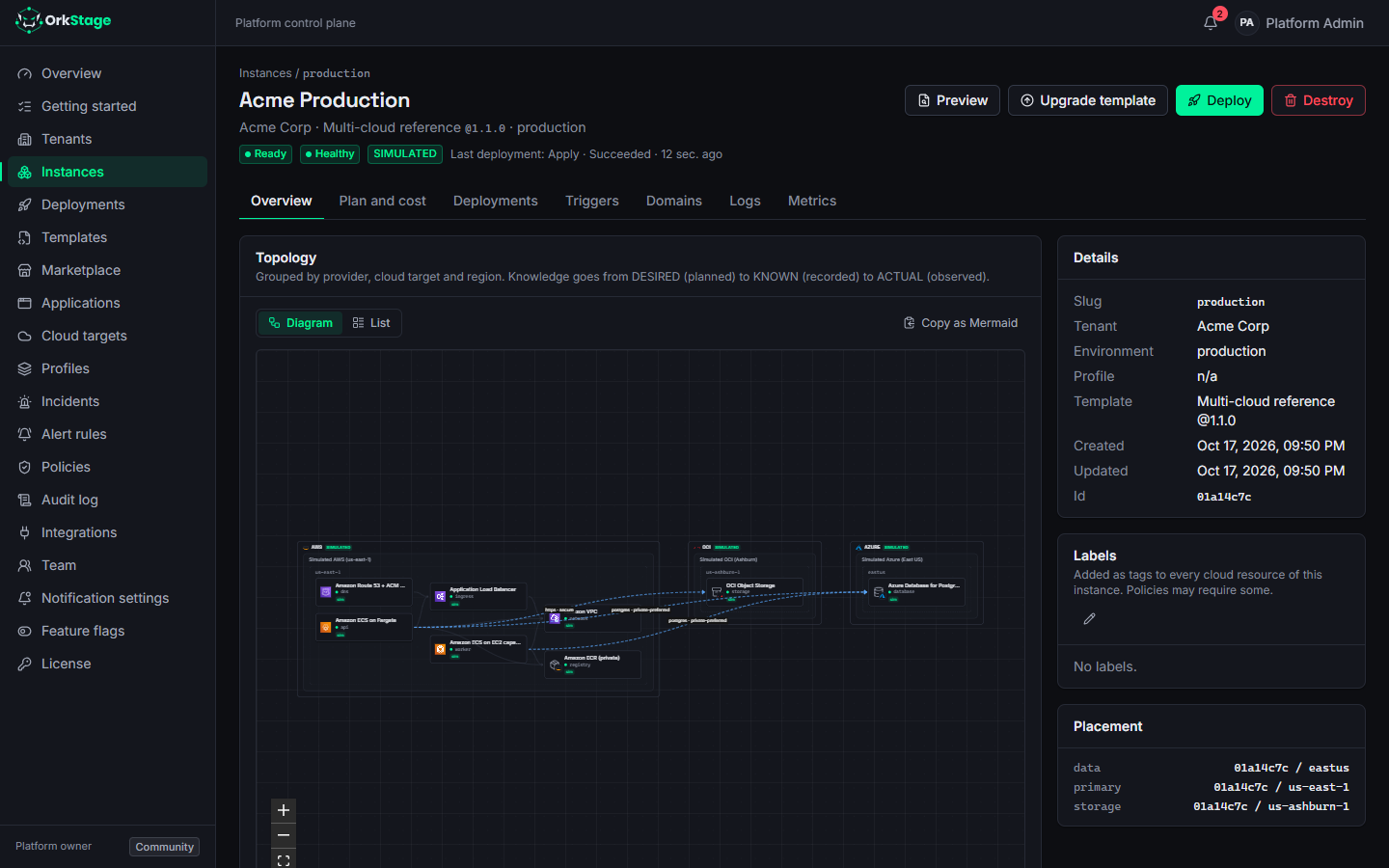
Task: Click the License key icon
Action: [x=25, y=664]
